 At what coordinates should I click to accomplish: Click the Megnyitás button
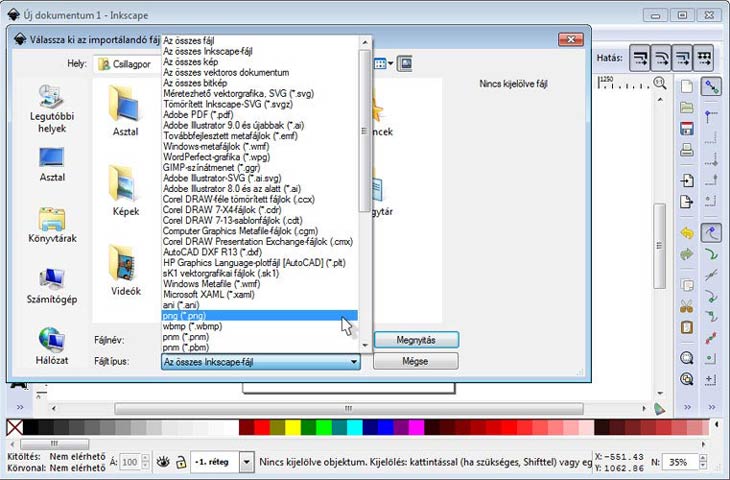pos(415,339)
